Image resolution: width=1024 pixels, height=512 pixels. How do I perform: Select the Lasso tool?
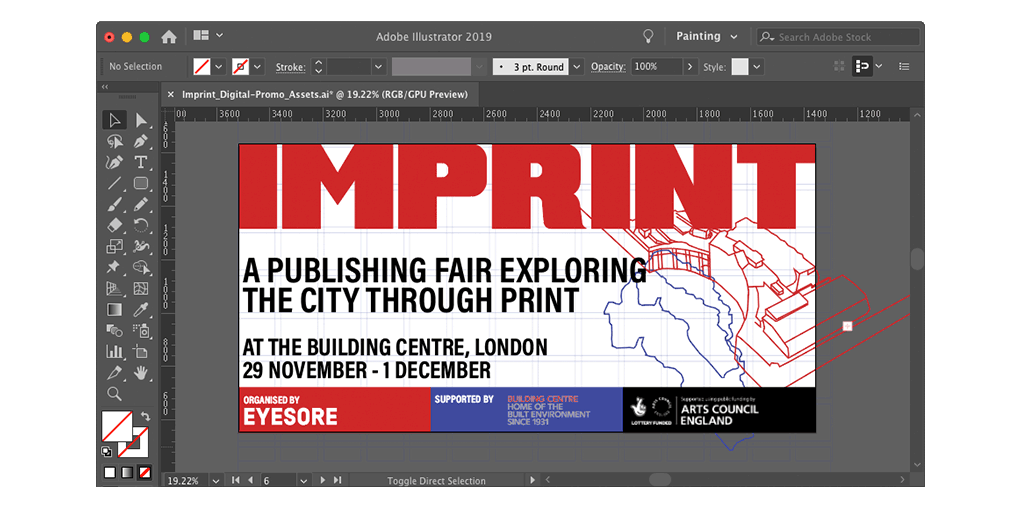click(x=115, y=141)
